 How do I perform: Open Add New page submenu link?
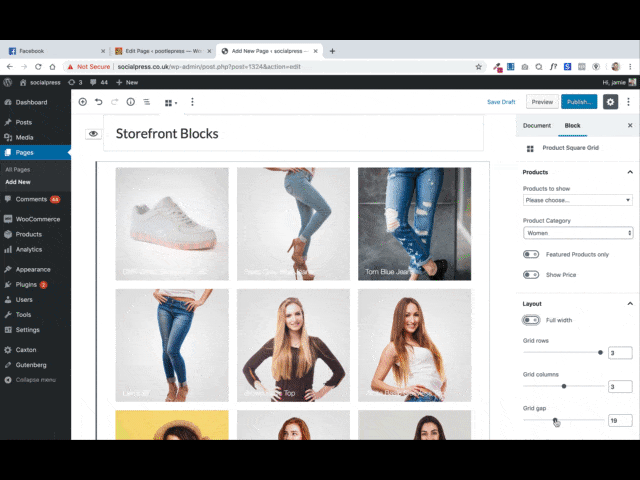(18, 182)
